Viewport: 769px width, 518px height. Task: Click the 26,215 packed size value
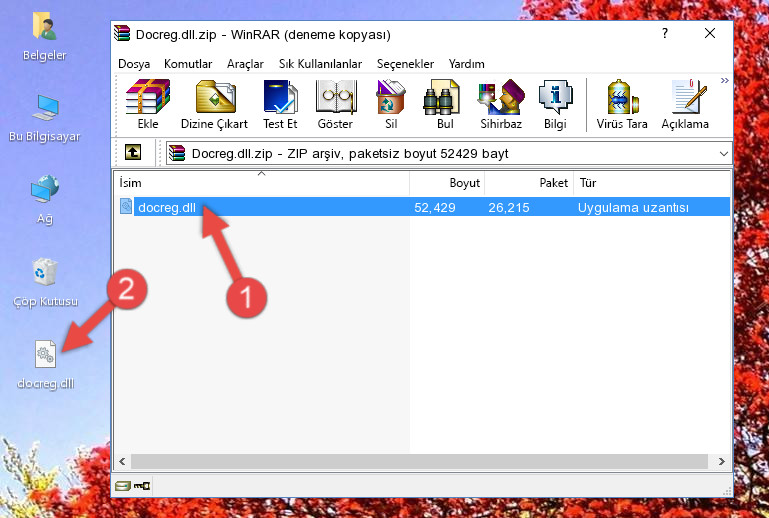point(509,207)
